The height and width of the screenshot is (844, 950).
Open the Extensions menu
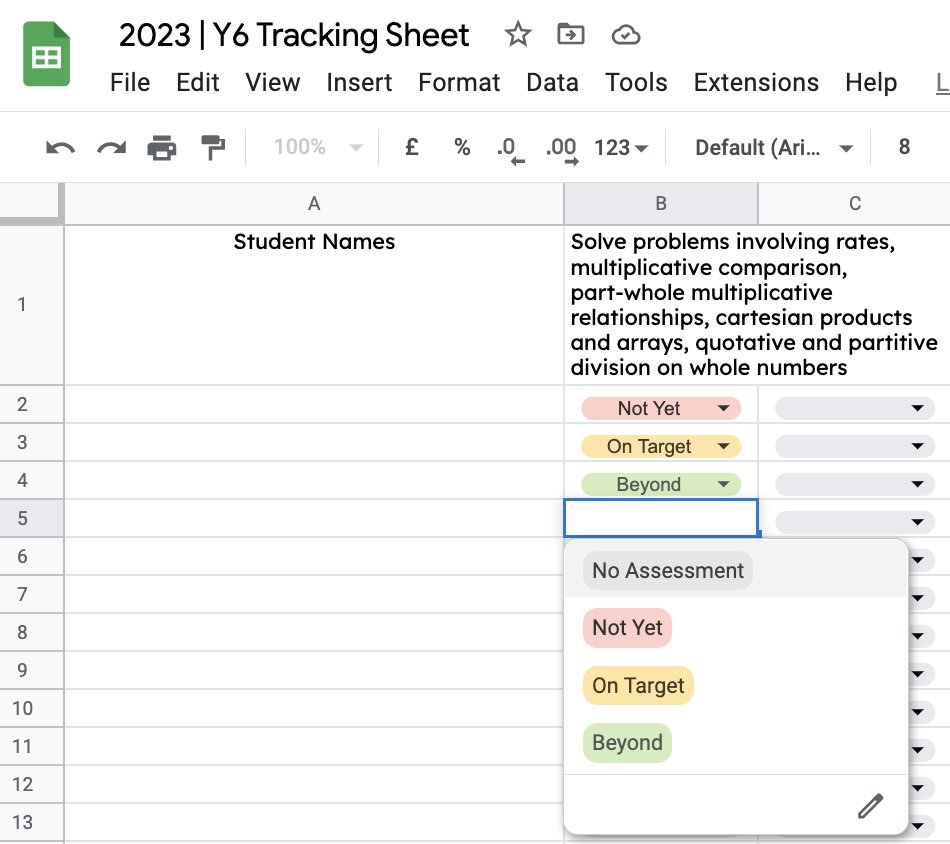[756, 83]
